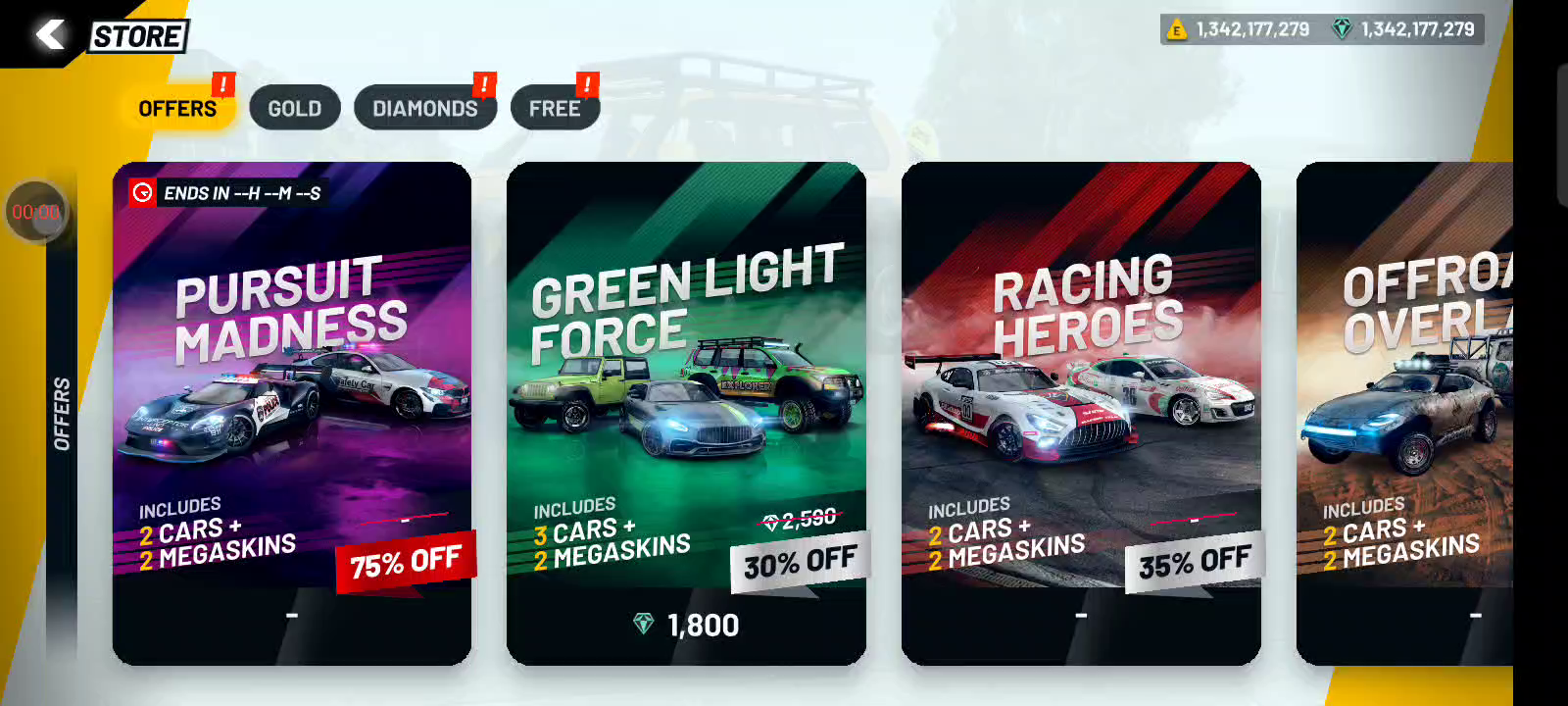
Task: Switch to the DIAMONDS tab
Action: (425, 108)
